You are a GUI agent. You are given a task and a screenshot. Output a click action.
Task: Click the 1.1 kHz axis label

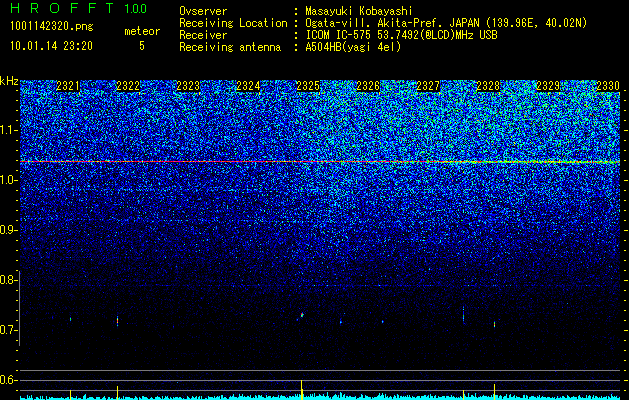pyautogui.click(x=9, y=130)
